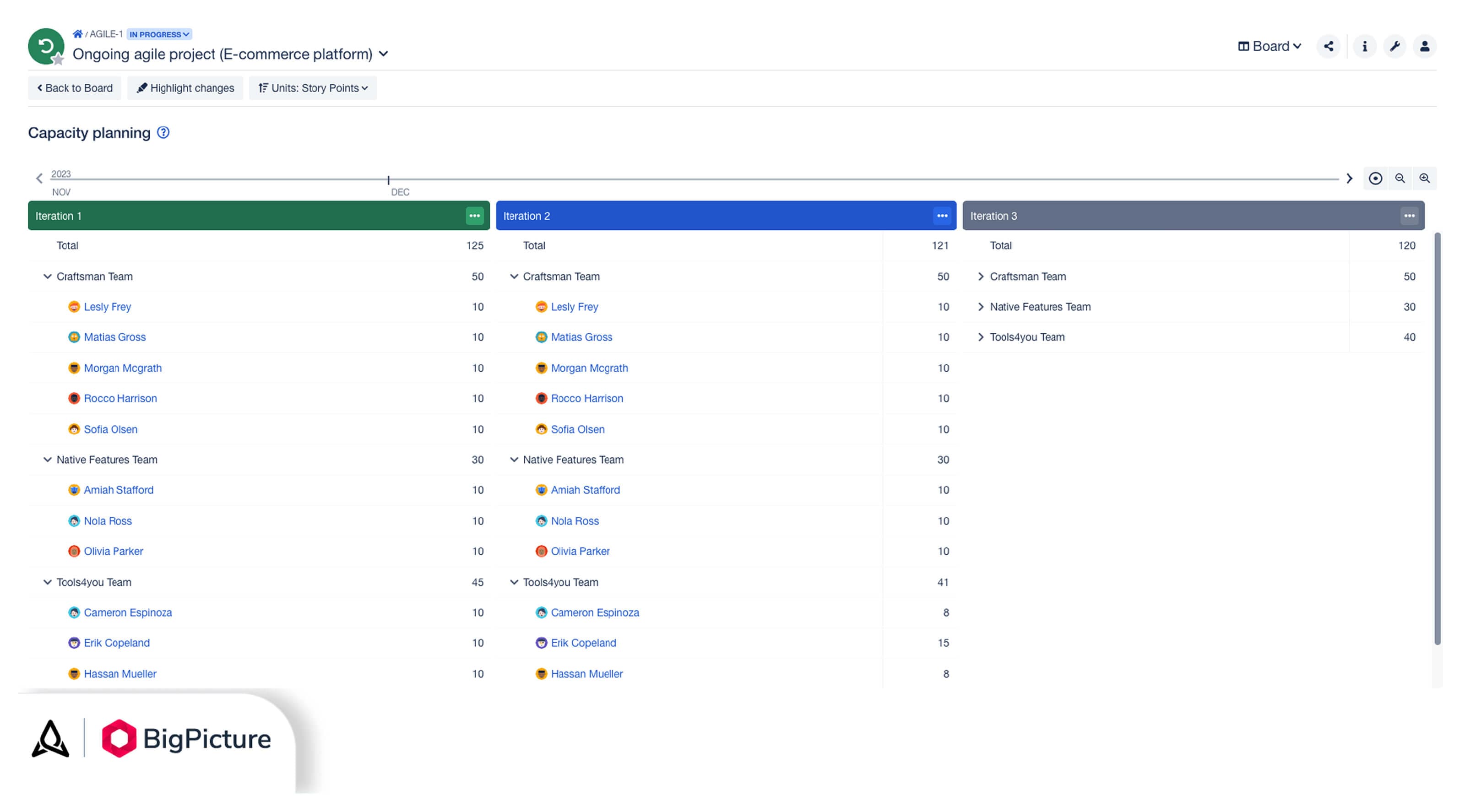Click Back to Board button
This screenshot has height=812, width=1465.
pos(75,88)
